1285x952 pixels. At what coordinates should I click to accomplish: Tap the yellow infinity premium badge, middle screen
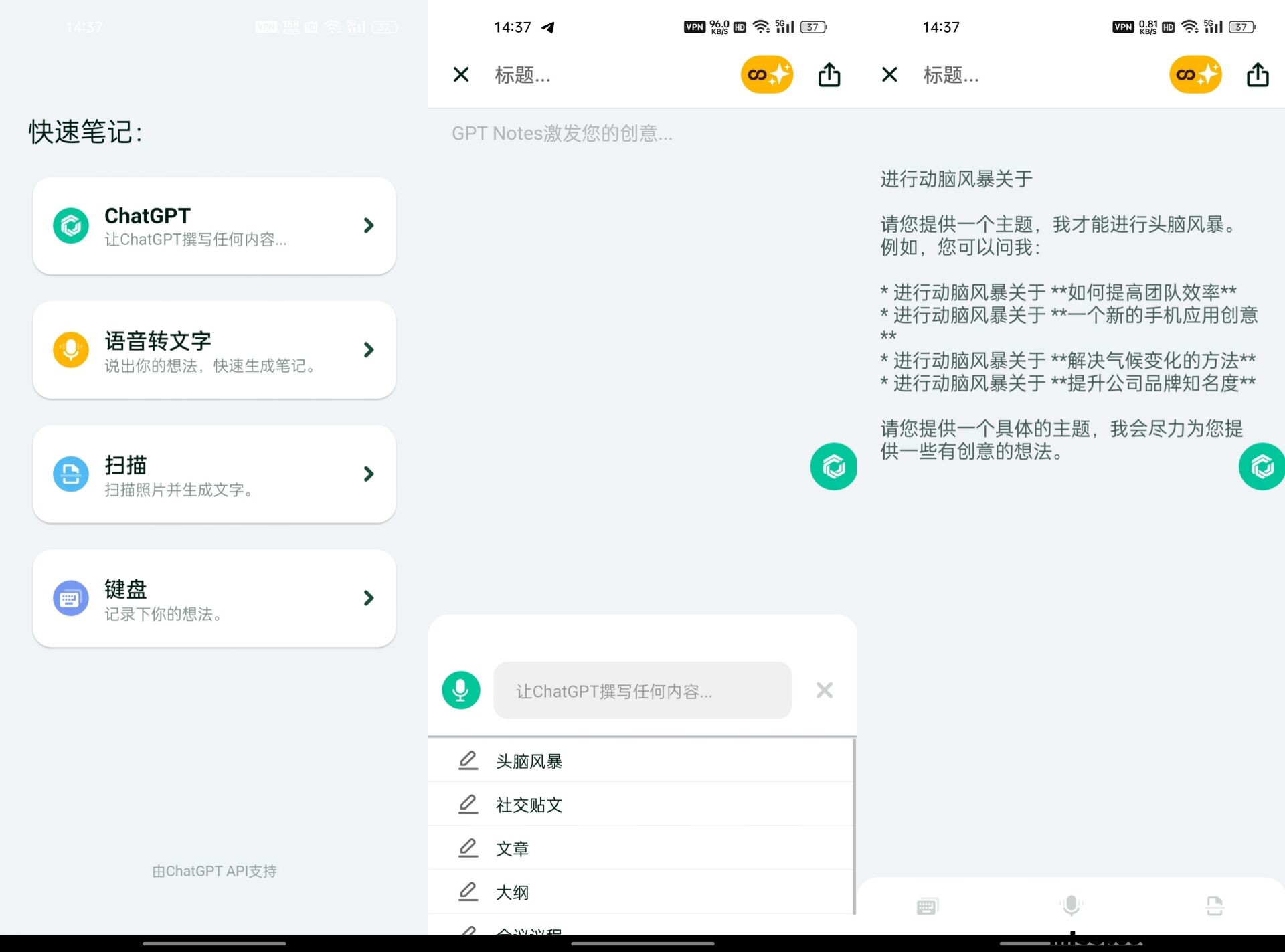click(767, 74)
